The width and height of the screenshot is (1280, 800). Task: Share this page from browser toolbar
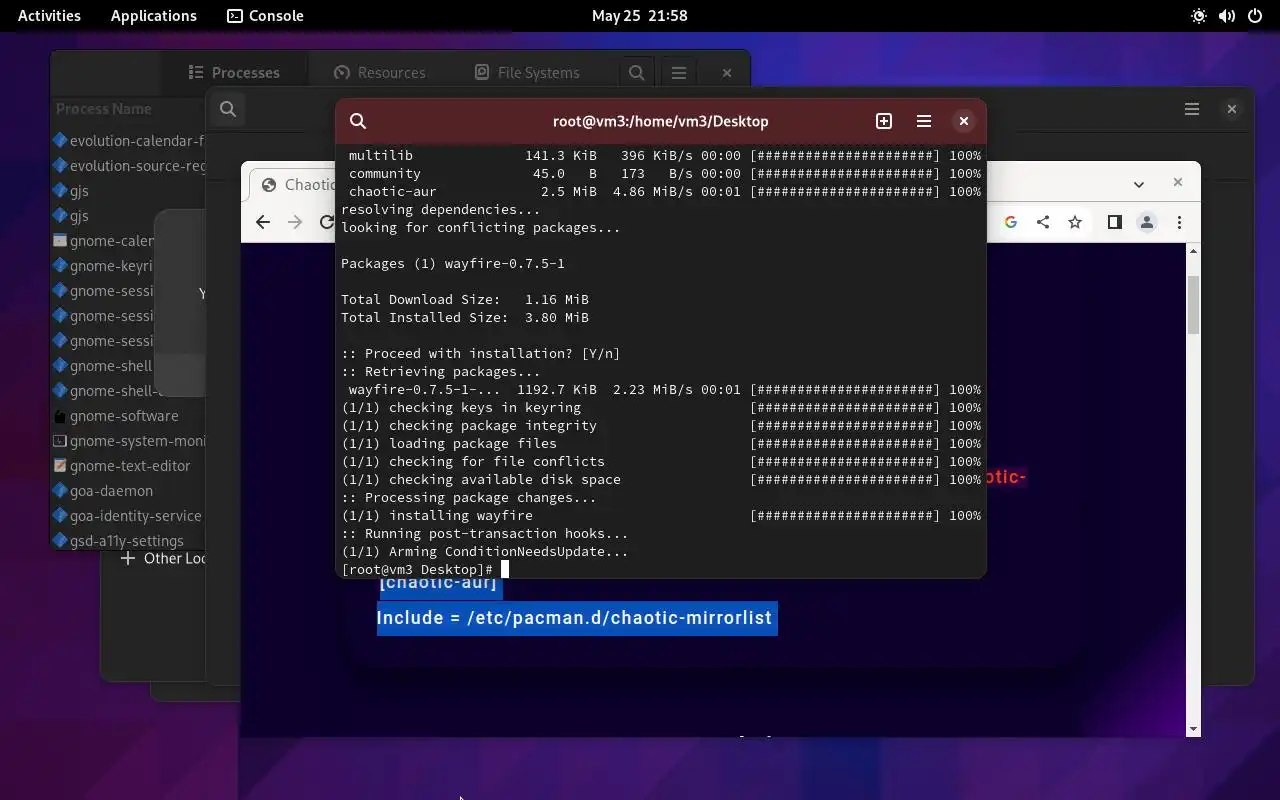[x=1043, y=222]
